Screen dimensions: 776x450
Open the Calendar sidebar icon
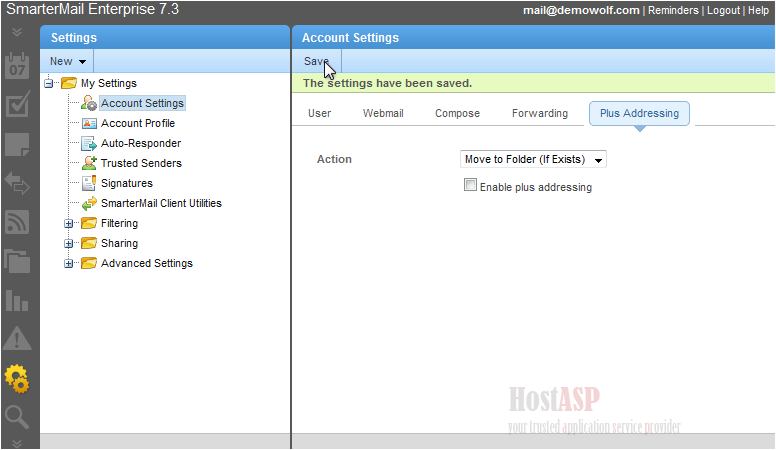coord(17,66)
